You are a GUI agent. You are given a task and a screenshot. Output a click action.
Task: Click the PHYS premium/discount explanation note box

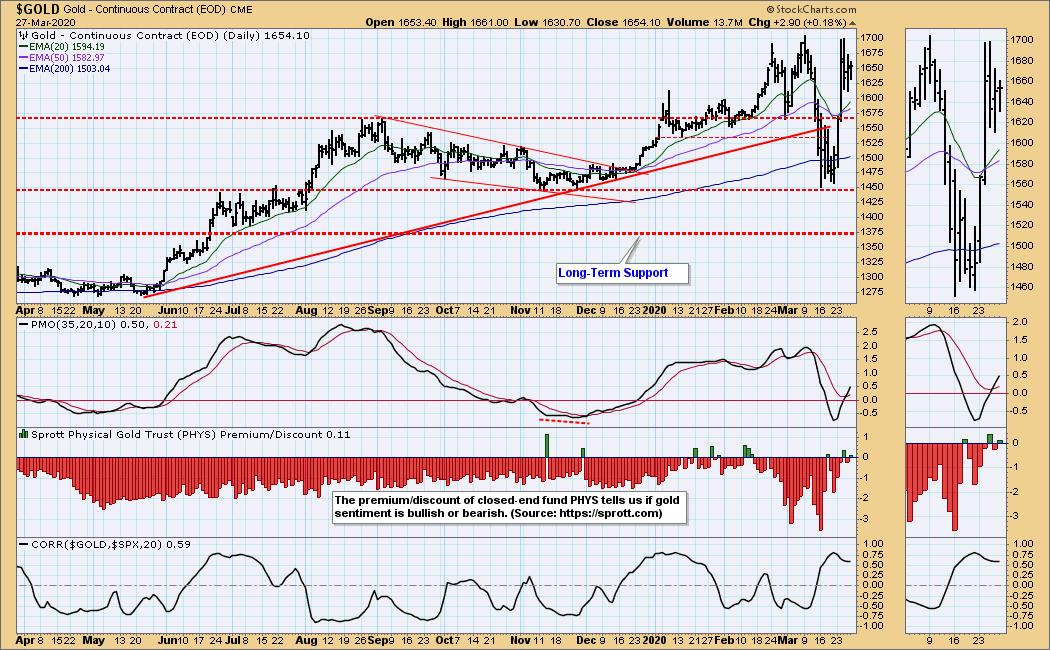tap(509, 507)
